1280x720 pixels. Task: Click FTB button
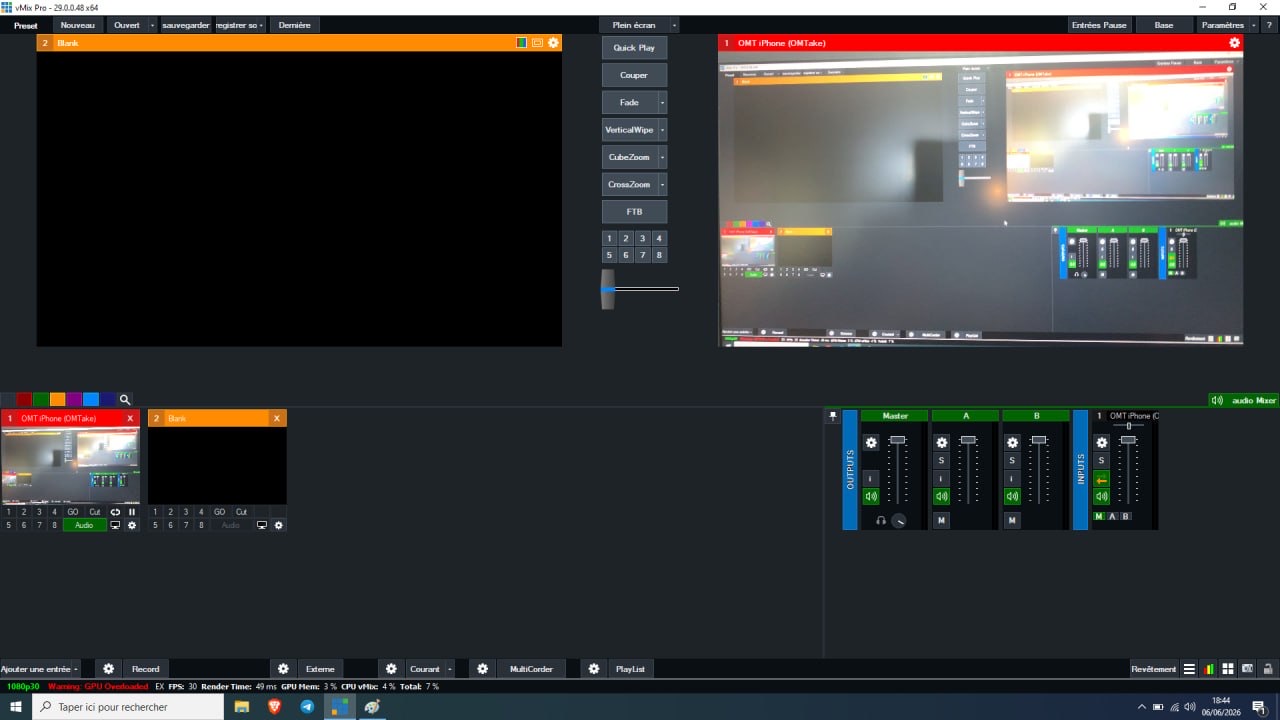(x=634, y=212)
